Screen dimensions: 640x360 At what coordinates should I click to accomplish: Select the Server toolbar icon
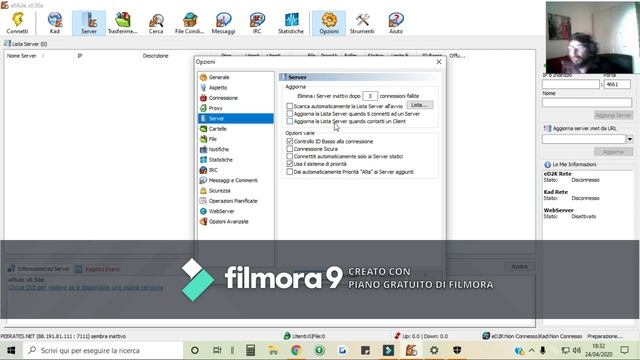(89, 23)
